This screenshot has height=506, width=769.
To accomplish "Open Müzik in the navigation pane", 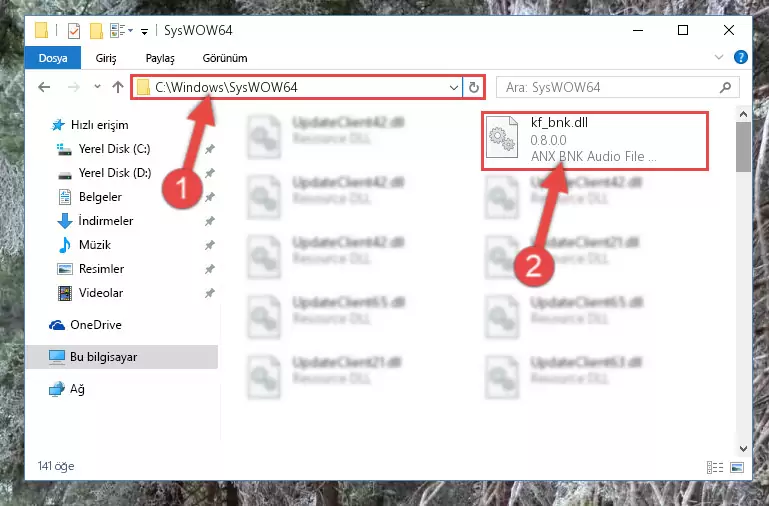I will (95, 245).
